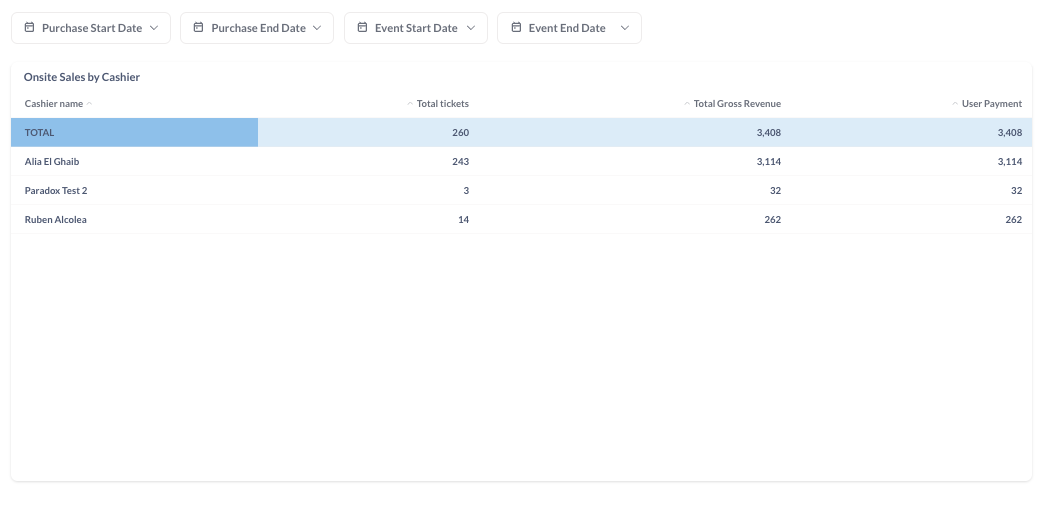
Task: Click the 260 total tickets value
Action: click(x=460, y=132)
